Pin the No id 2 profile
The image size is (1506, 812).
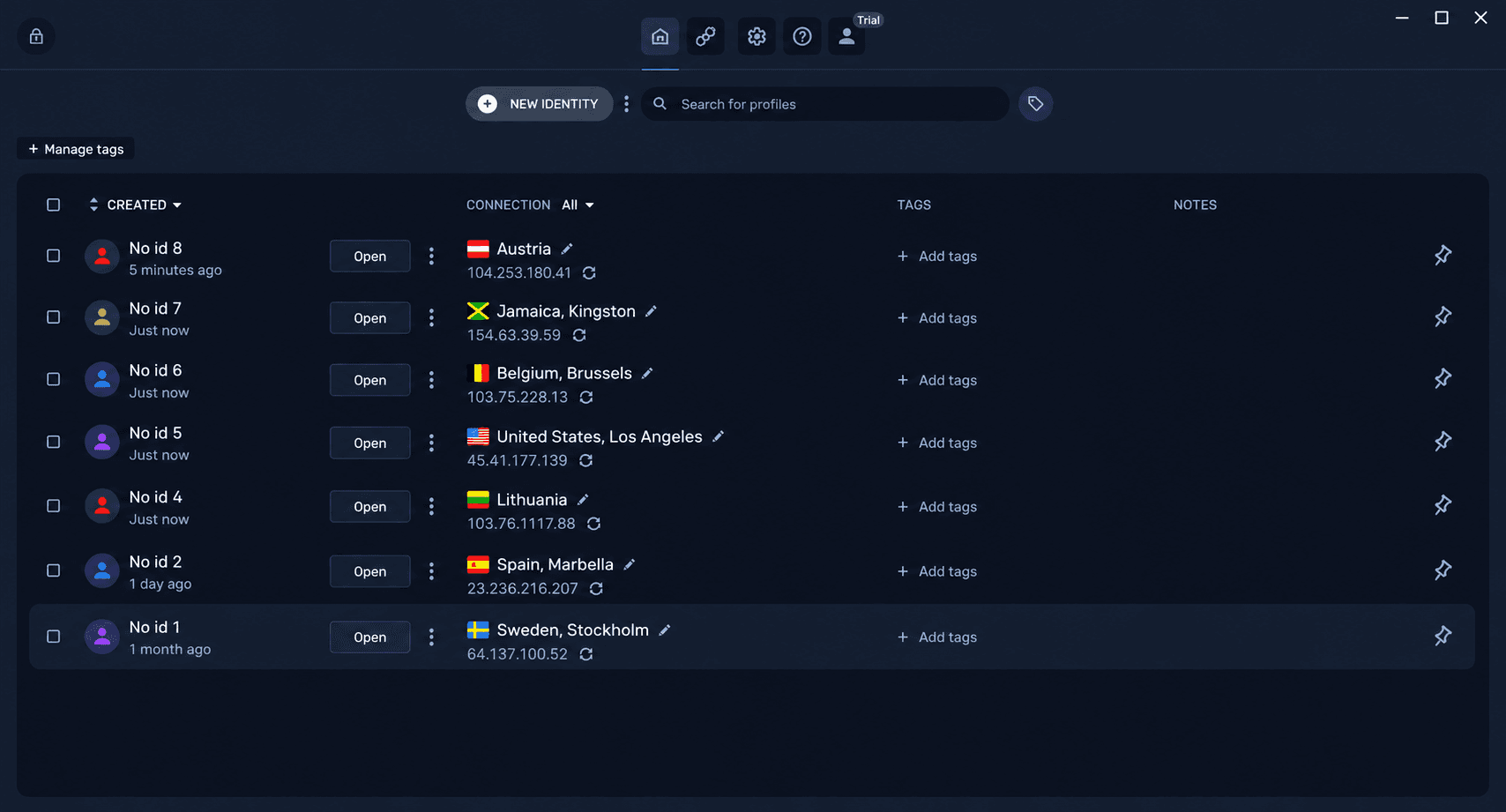tap(1443, 570)
